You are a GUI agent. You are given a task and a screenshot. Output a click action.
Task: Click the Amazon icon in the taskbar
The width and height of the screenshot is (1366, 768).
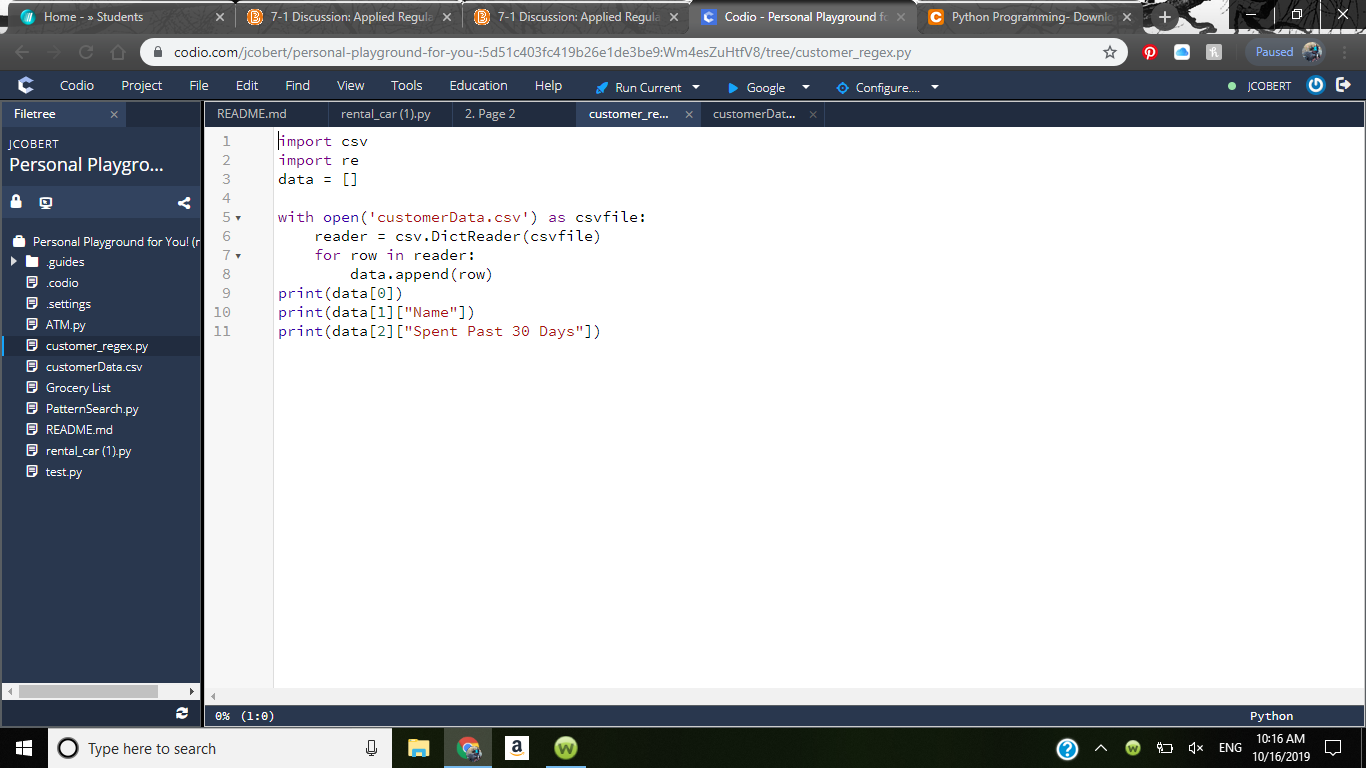(x=517, y=748)
